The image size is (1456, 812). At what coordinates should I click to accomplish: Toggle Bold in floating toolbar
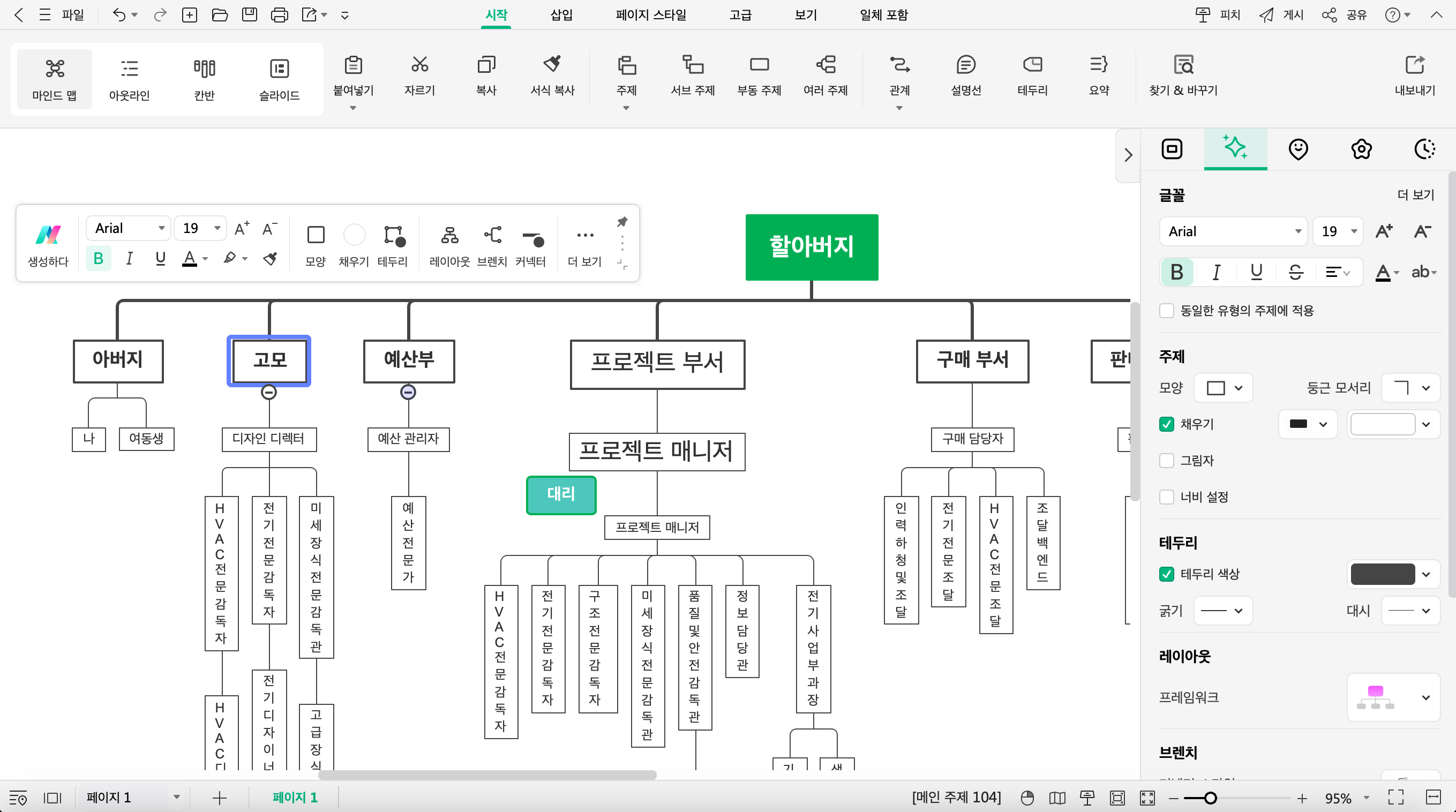(x=99, y=259)
